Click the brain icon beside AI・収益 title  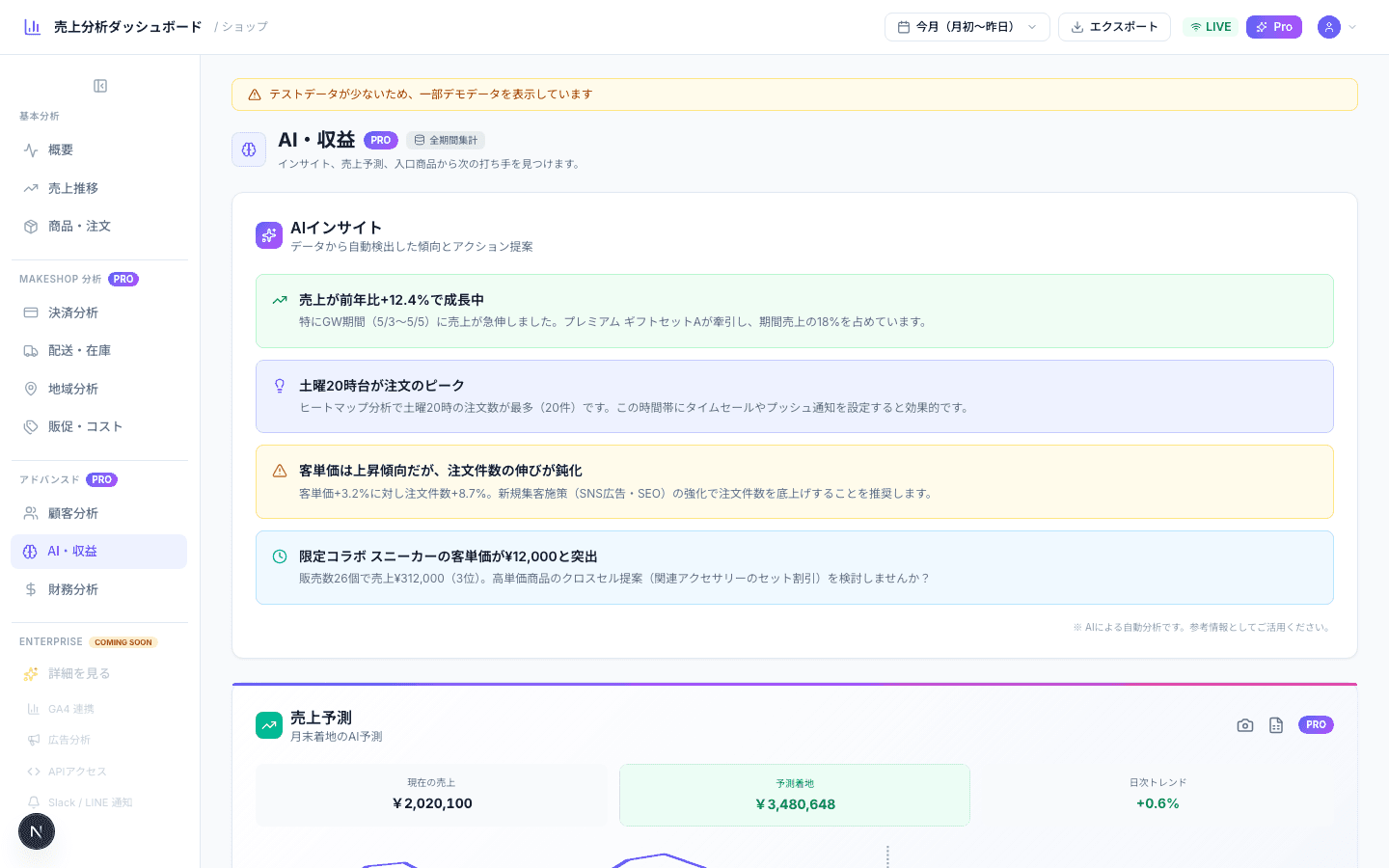[x=249, y=149]
